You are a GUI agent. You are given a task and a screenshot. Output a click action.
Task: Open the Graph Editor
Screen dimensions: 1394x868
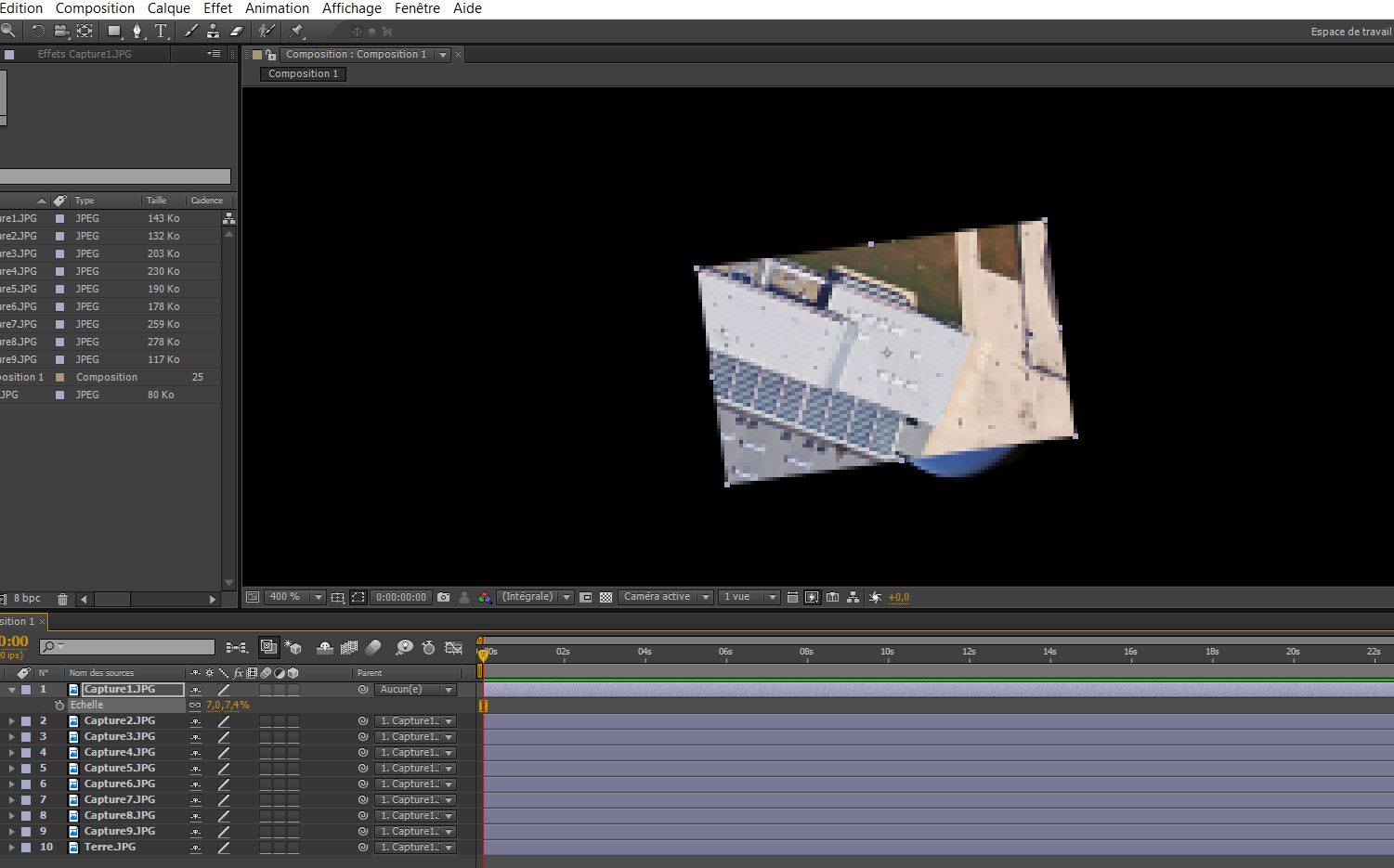coord(453,647)
